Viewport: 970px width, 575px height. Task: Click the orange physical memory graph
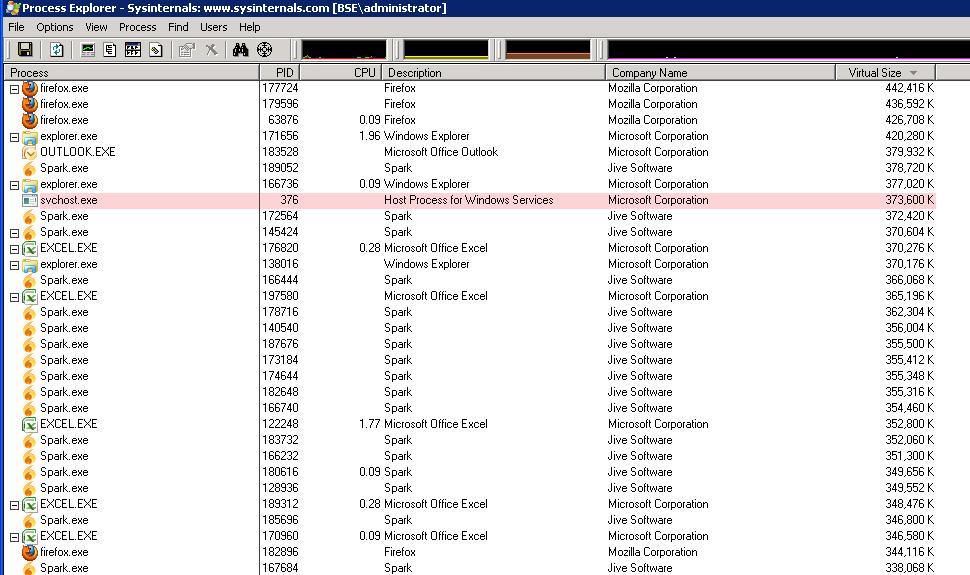(548, 50)
